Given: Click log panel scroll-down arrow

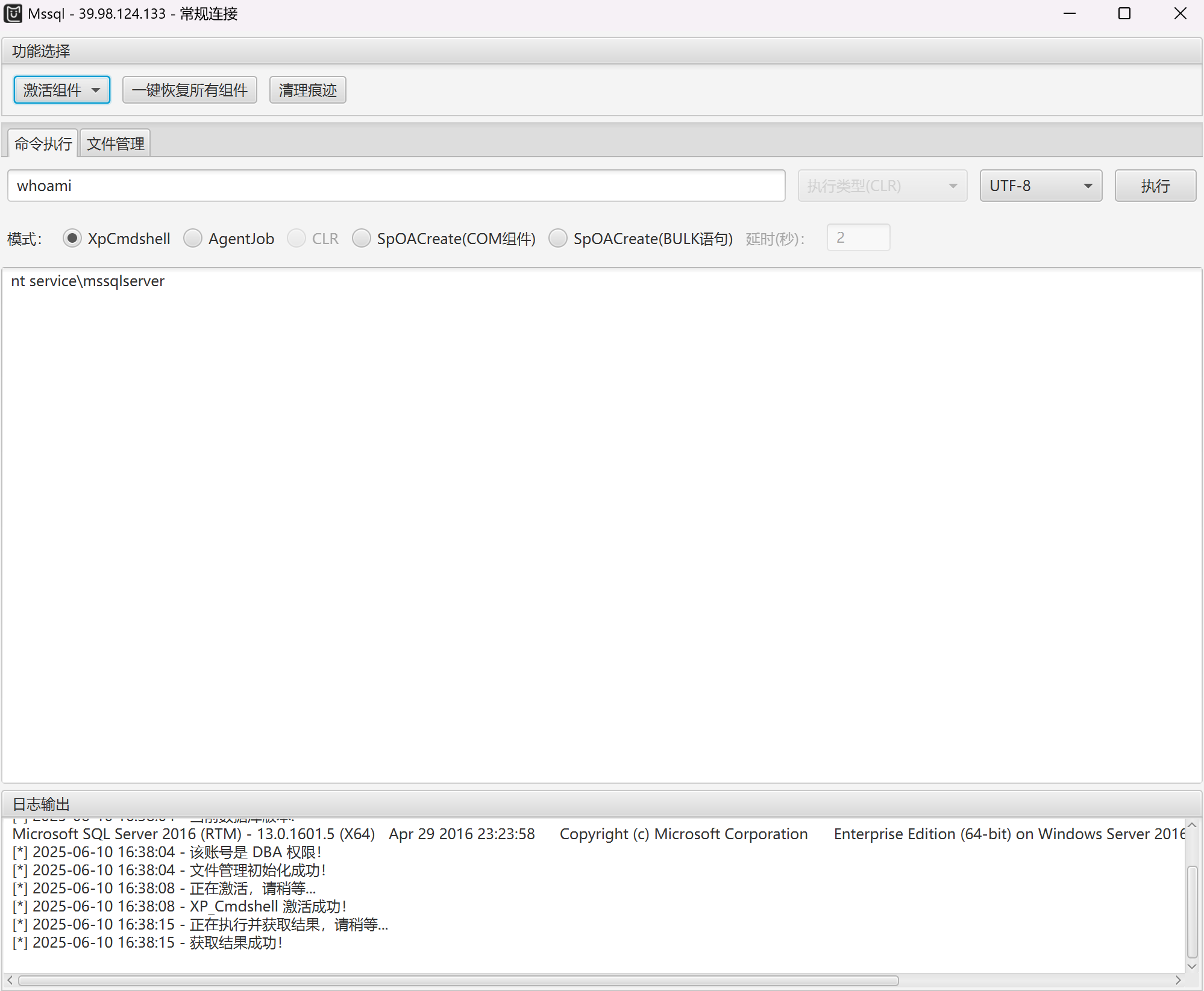Looking at the screenshot, I should click(x=1192, y=966).
